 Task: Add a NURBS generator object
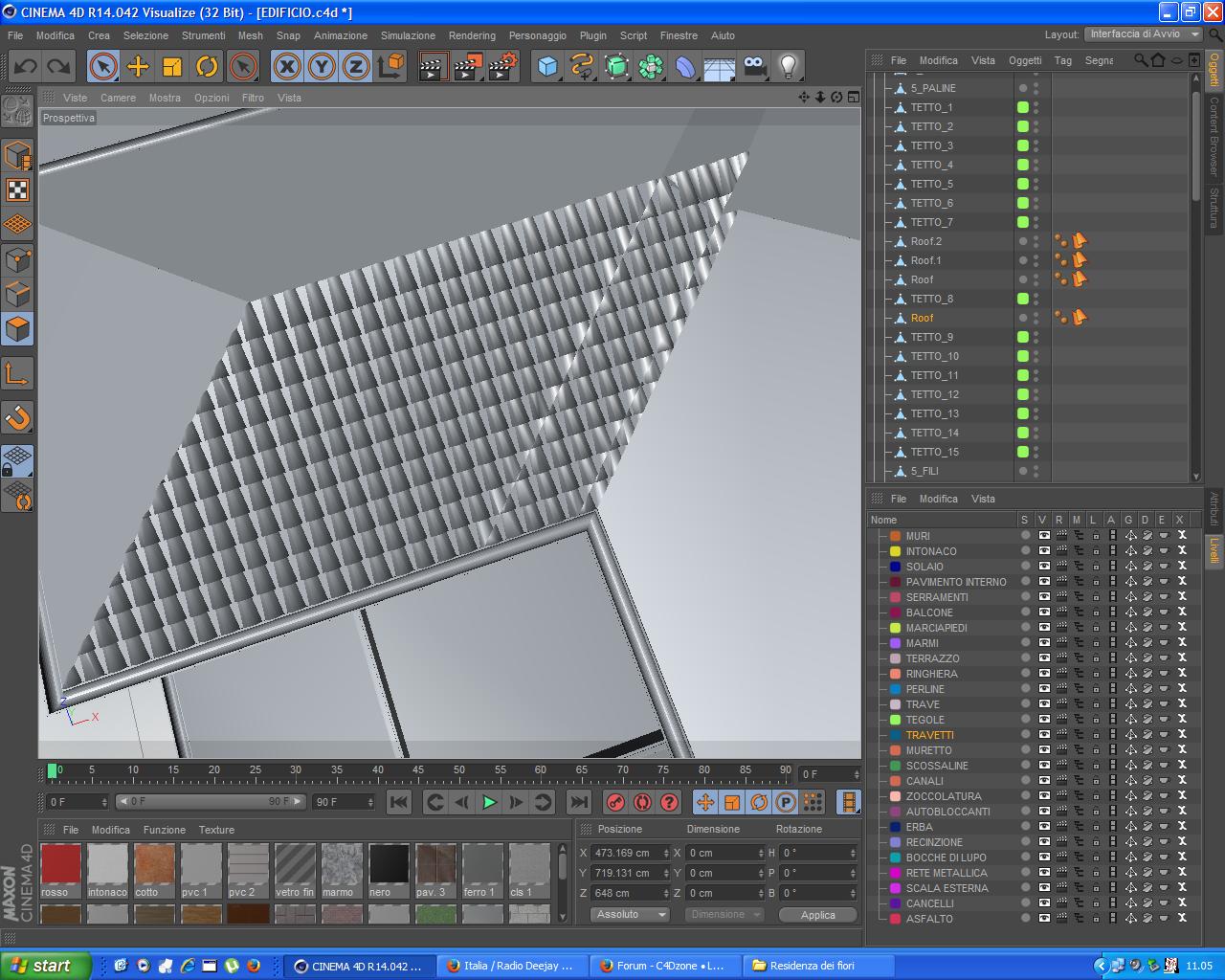(x=616, y=67)
